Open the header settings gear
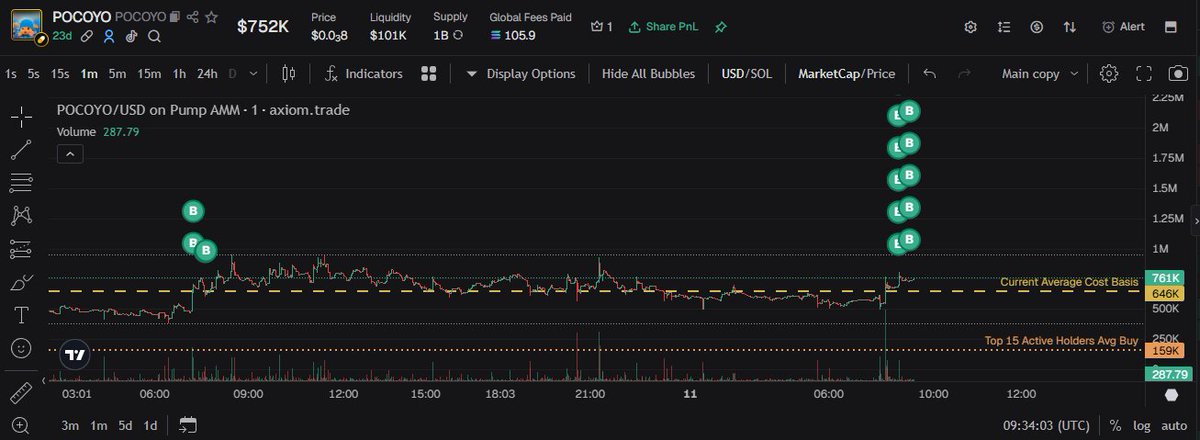This screenshot has width=1200, height=440. 970,27
